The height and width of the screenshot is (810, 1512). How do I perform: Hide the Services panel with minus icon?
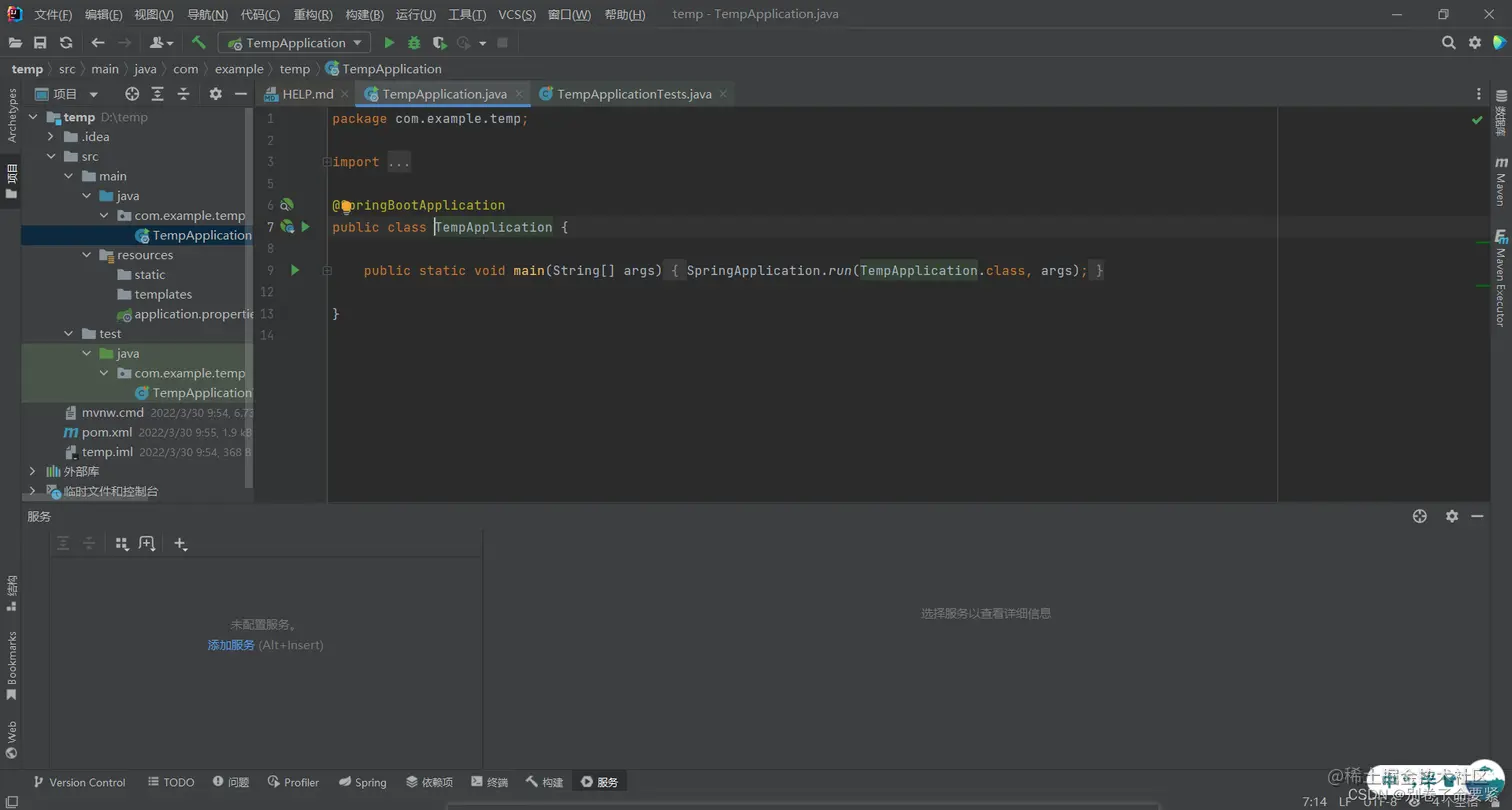[1478, 516]
